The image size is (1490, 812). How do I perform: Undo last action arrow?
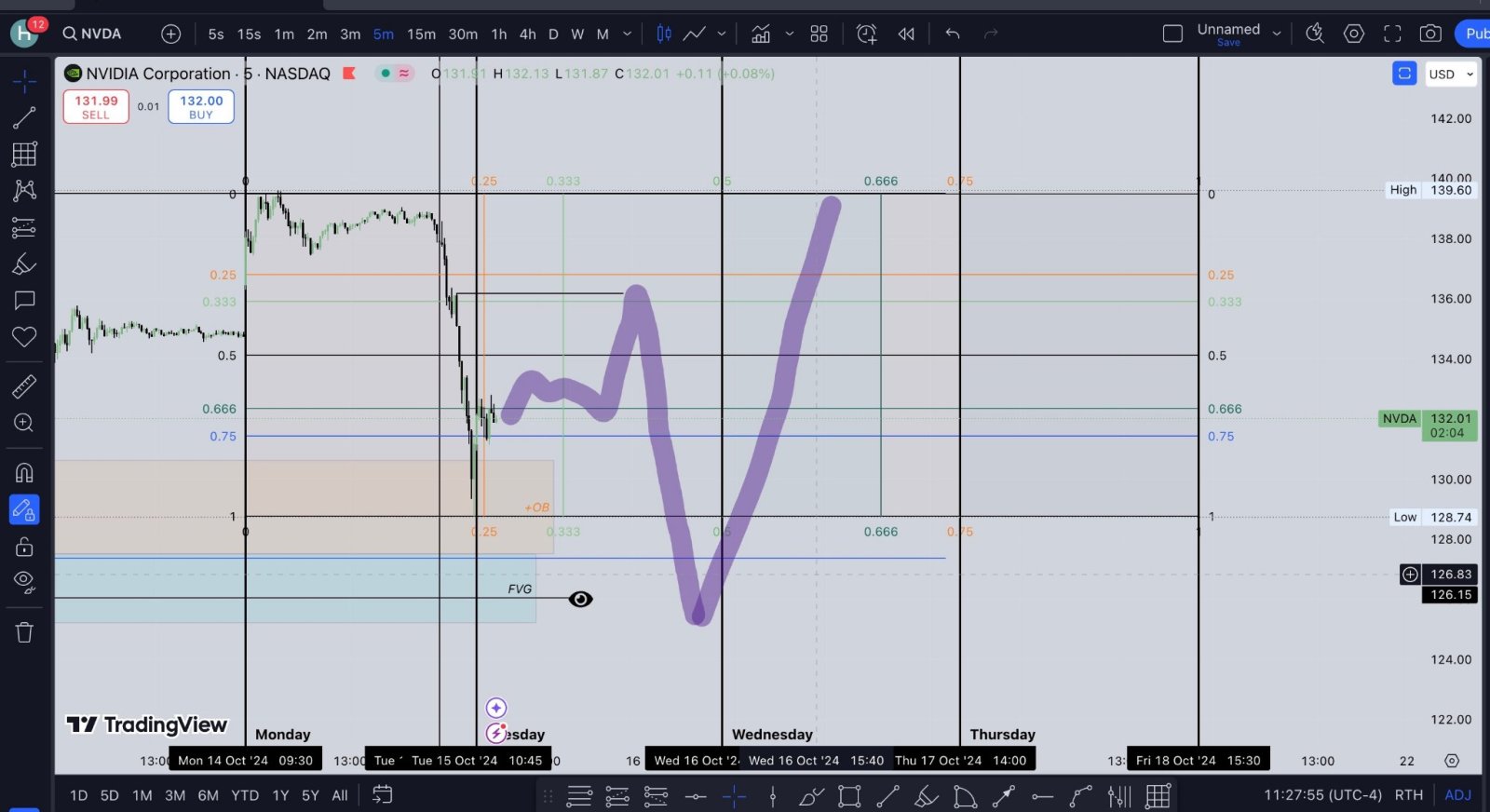(952, 34)
